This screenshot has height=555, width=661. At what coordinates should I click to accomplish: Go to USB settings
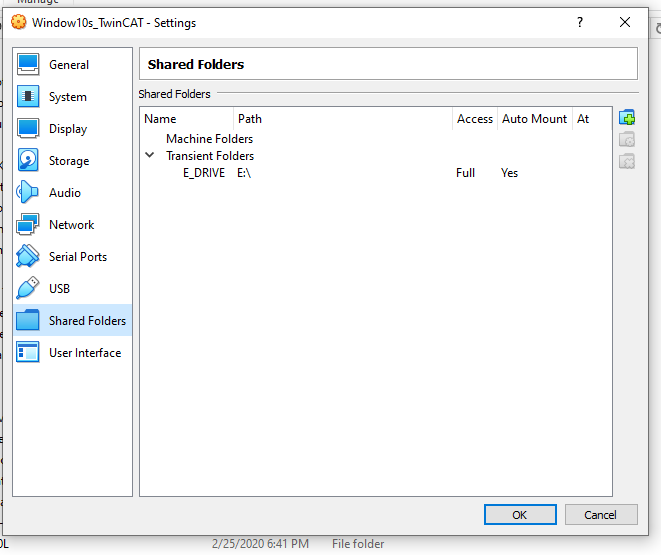73,289
